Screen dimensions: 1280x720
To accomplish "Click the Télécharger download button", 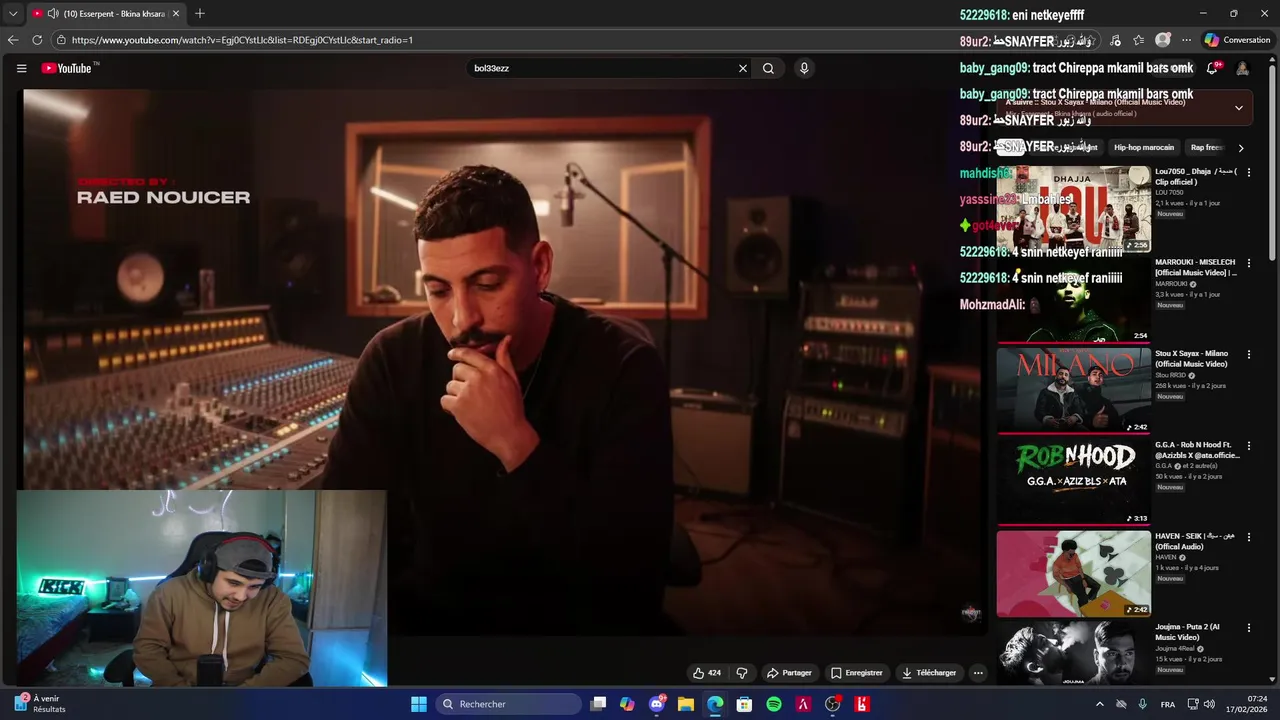I will coord(929,673).
